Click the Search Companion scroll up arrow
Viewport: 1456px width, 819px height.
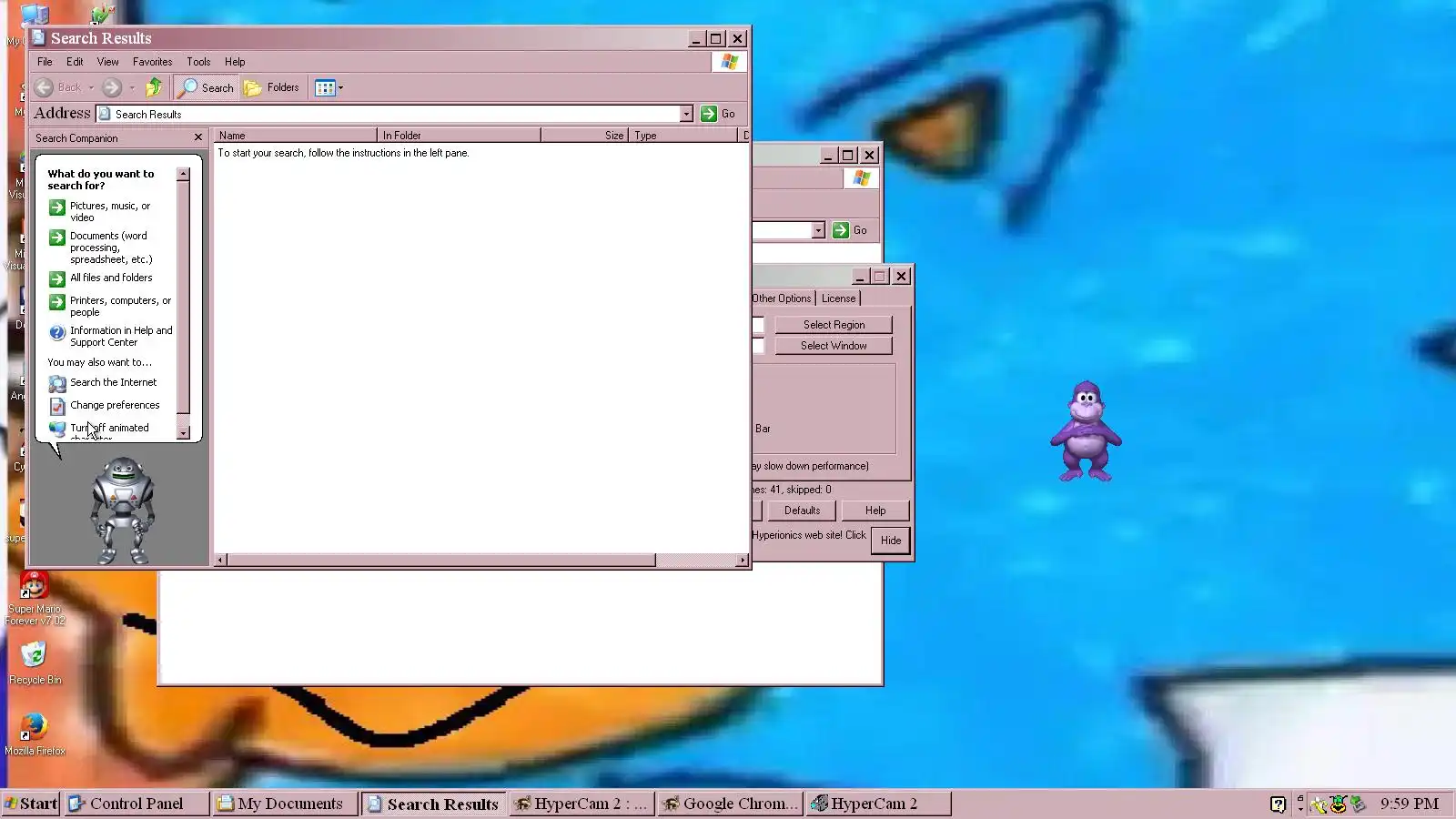pyautogui.click(x=183, y=174)
